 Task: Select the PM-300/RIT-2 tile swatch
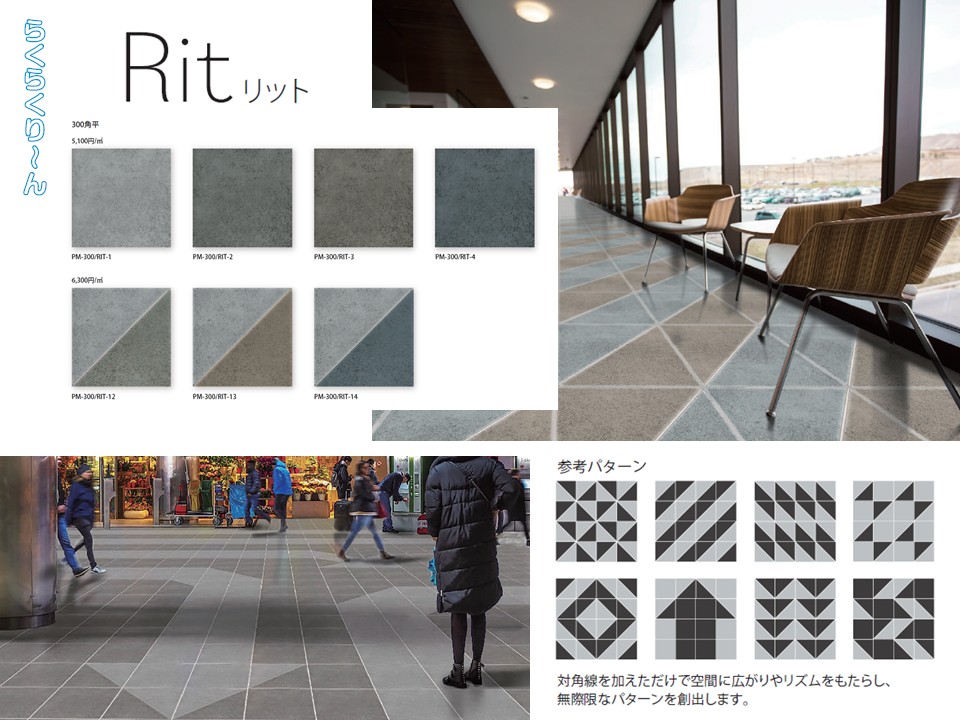(242, 198)
